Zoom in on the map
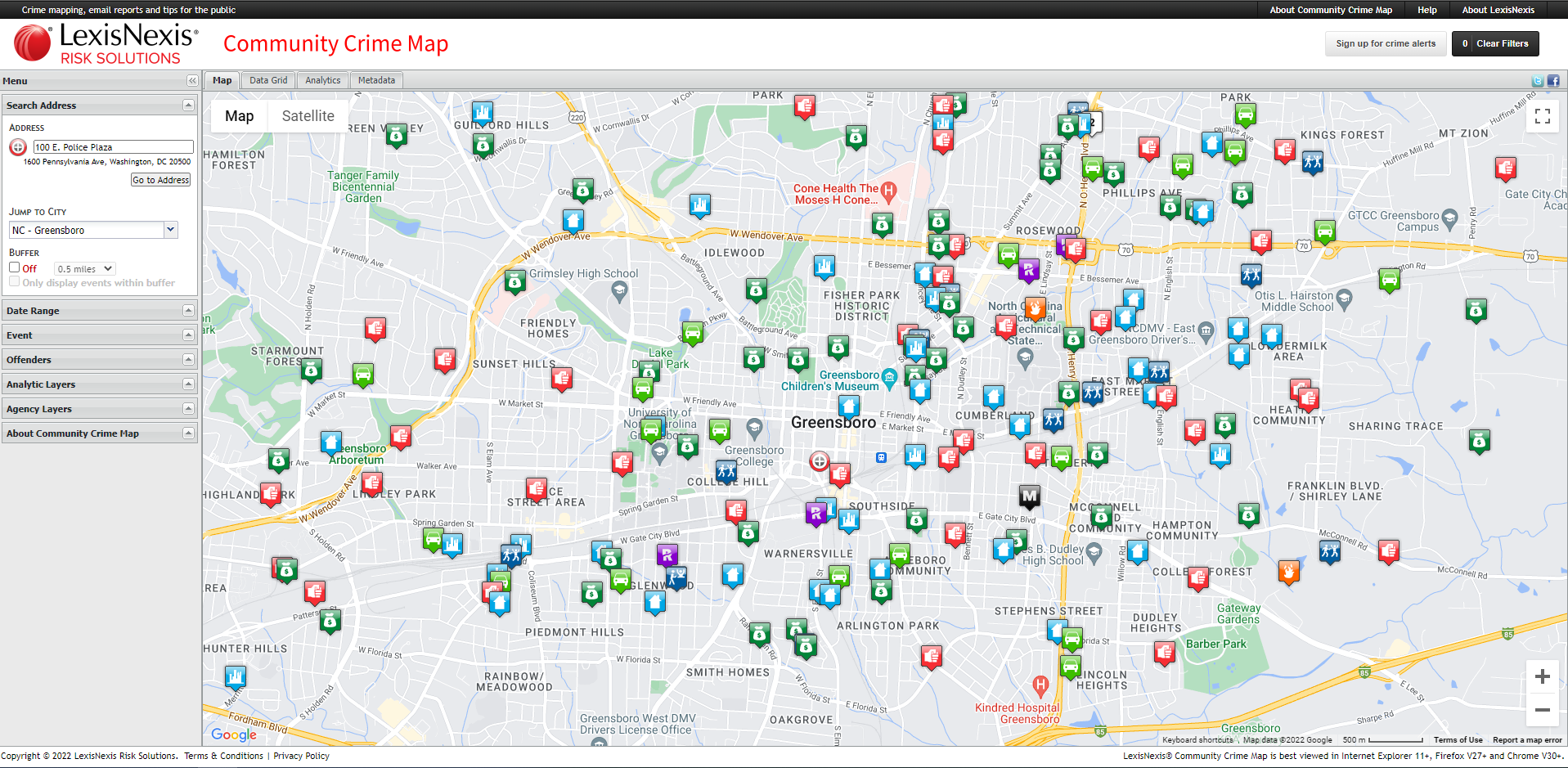 click(x=1543, y=676)
